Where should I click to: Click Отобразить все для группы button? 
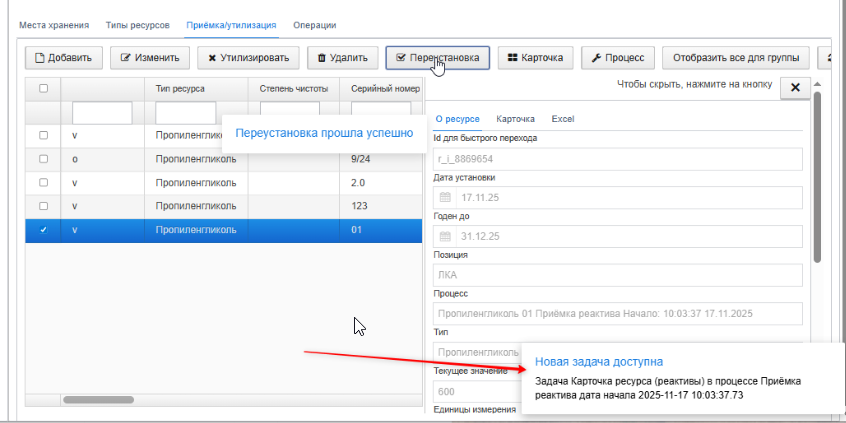(736, 58)
